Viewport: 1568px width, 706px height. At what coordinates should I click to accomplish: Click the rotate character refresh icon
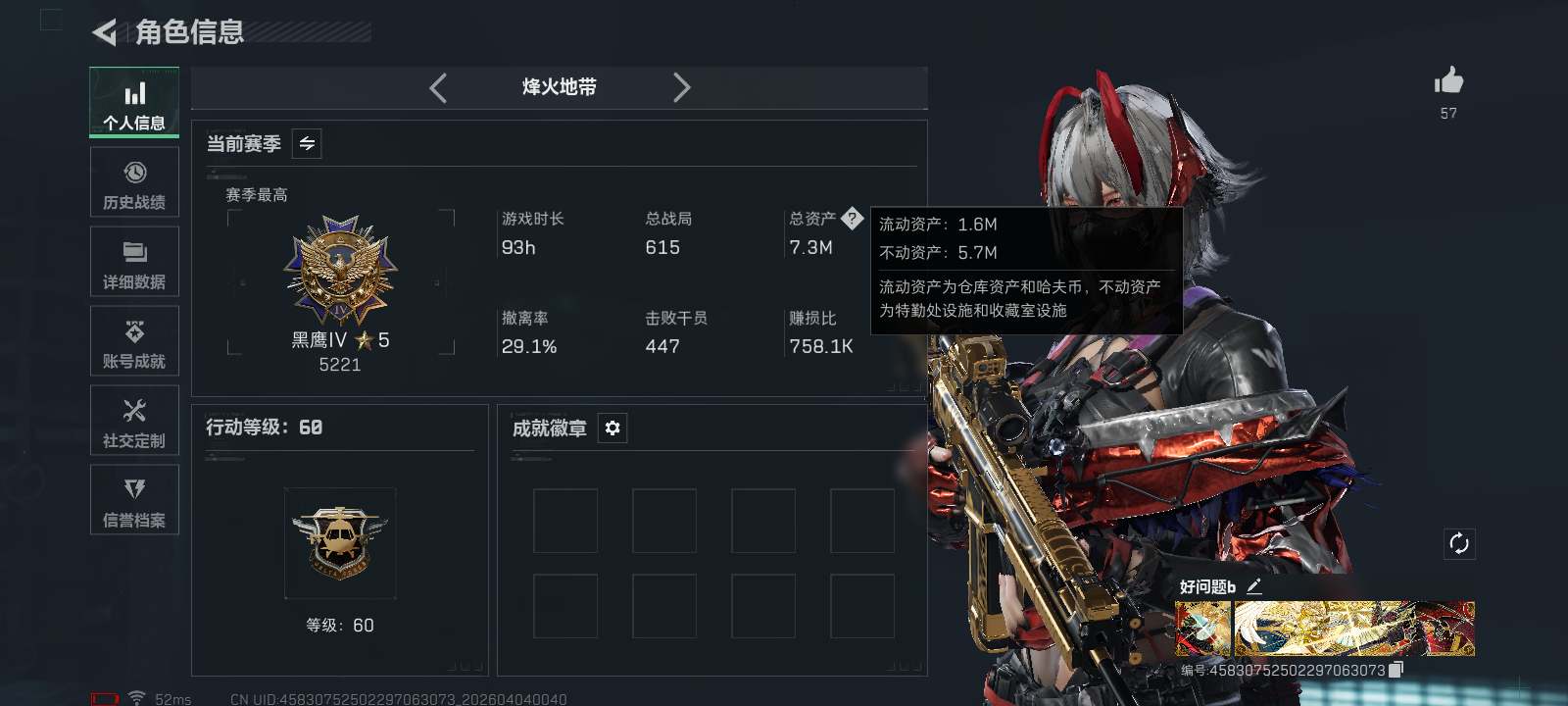coord(1459,543)
